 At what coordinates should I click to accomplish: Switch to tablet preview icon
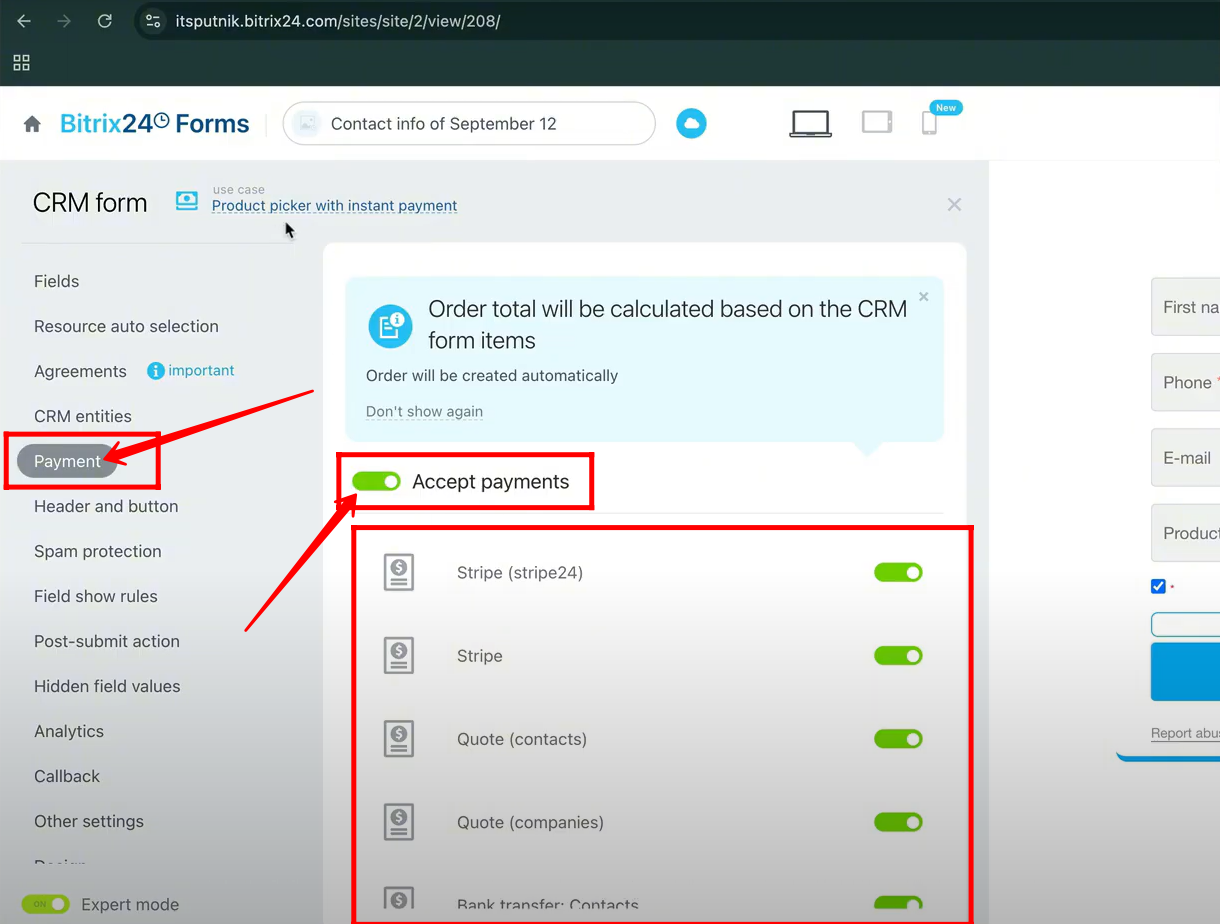point(876,122)
